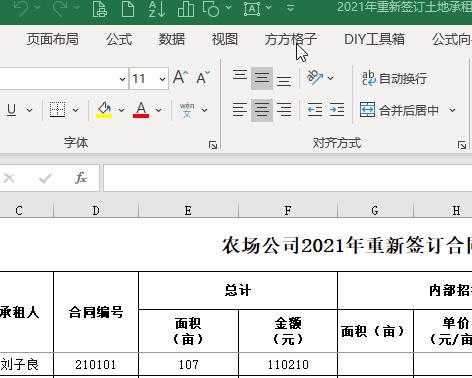Select column F header

(288, 211)
